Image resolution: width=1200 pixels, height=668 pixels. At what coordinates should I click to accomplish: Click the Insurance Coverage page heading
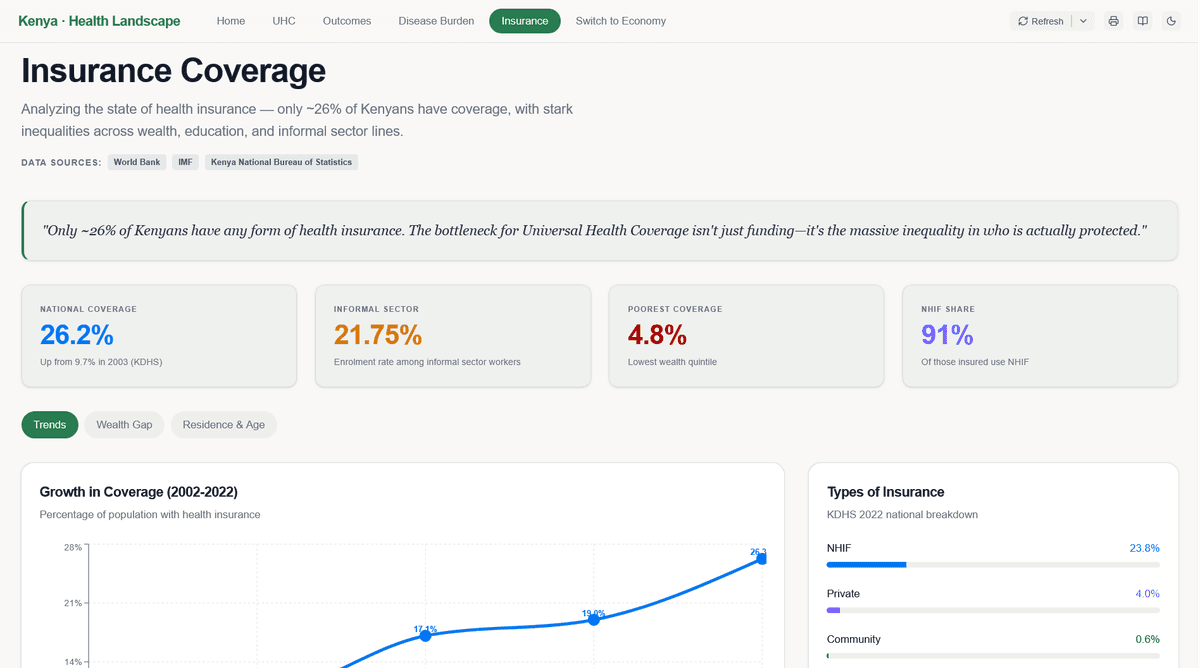pos(173,71)
